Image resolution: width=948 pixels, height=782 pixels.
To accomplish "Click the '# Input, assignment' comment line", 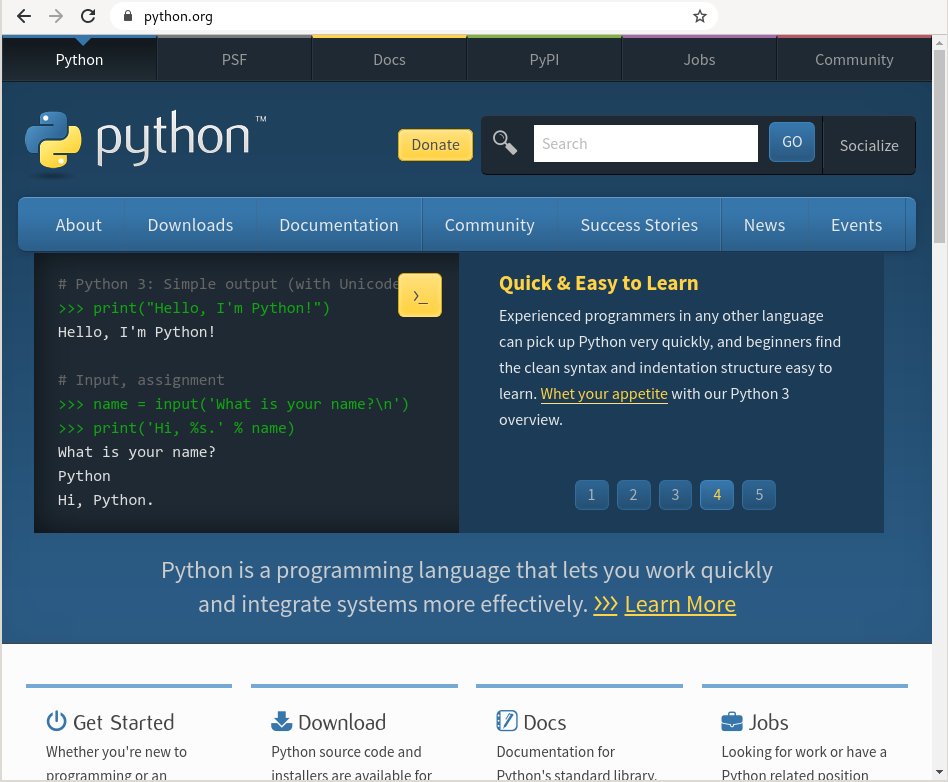I will coord(141,380).
